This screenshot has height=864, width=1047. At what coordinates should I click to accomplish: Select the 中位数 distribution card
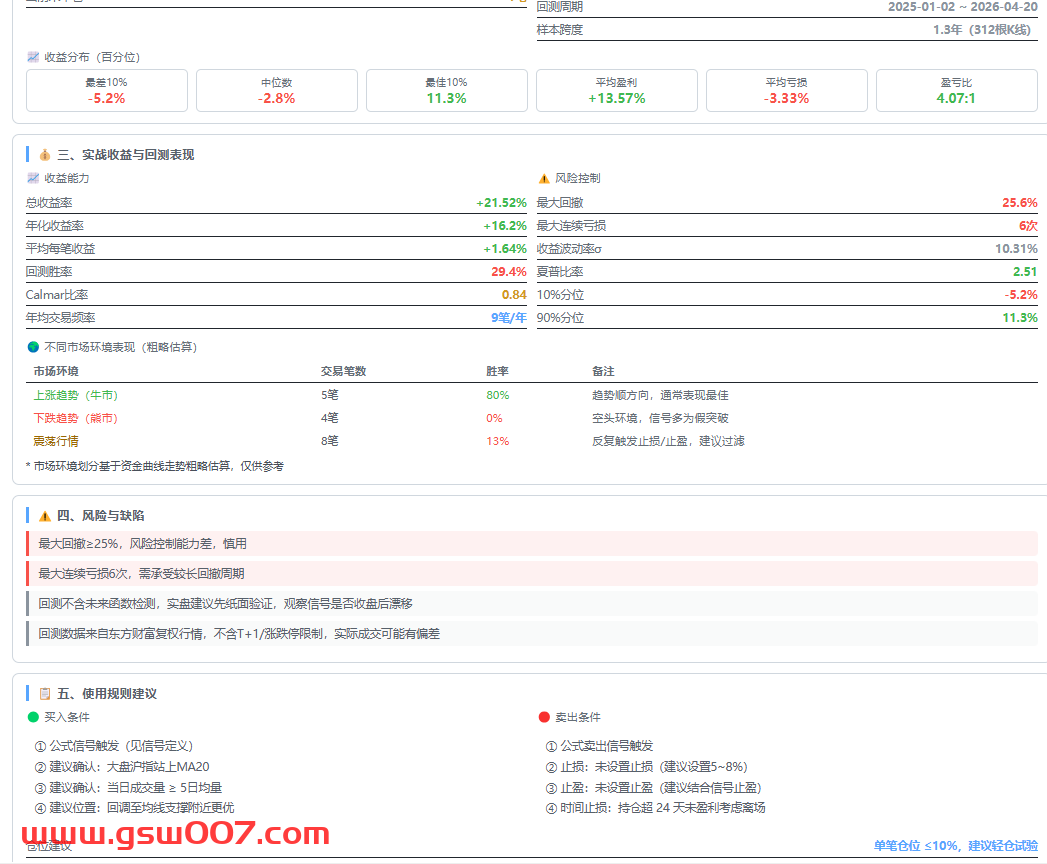[x=276, y=90]
